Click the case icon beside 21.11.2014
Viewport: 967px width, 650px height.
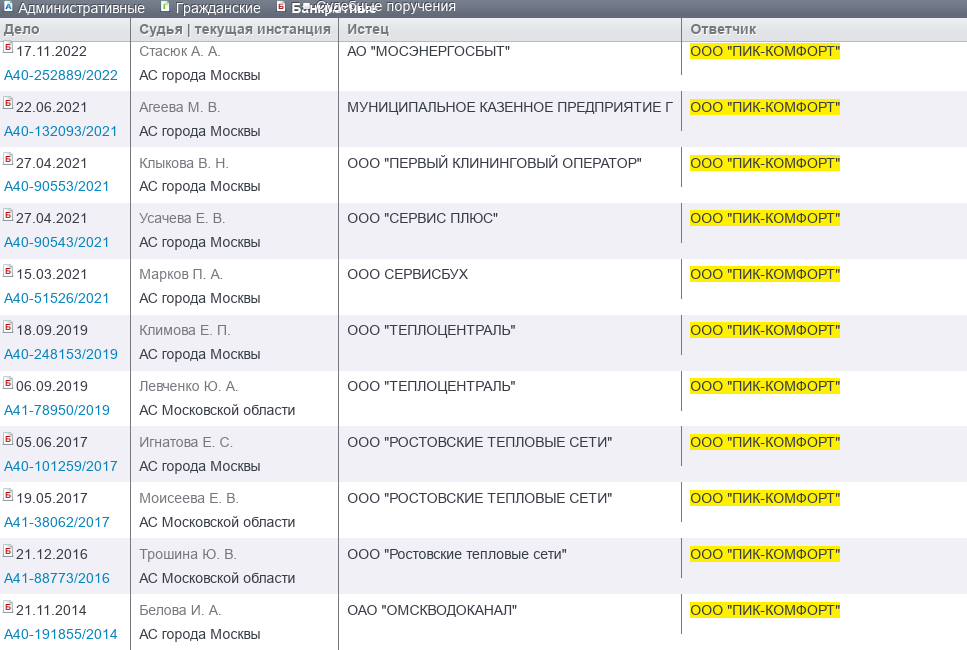8,608
